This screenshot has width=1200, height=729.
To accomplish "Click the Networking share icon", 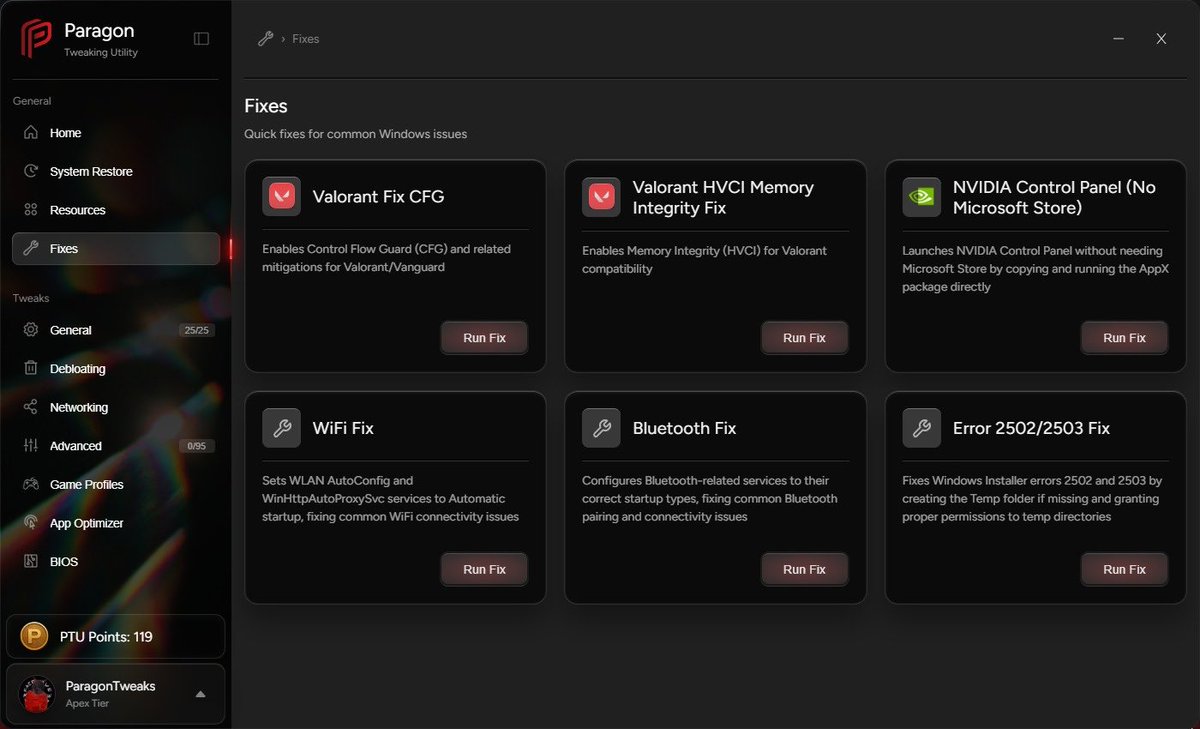I will tap(31, 407).
